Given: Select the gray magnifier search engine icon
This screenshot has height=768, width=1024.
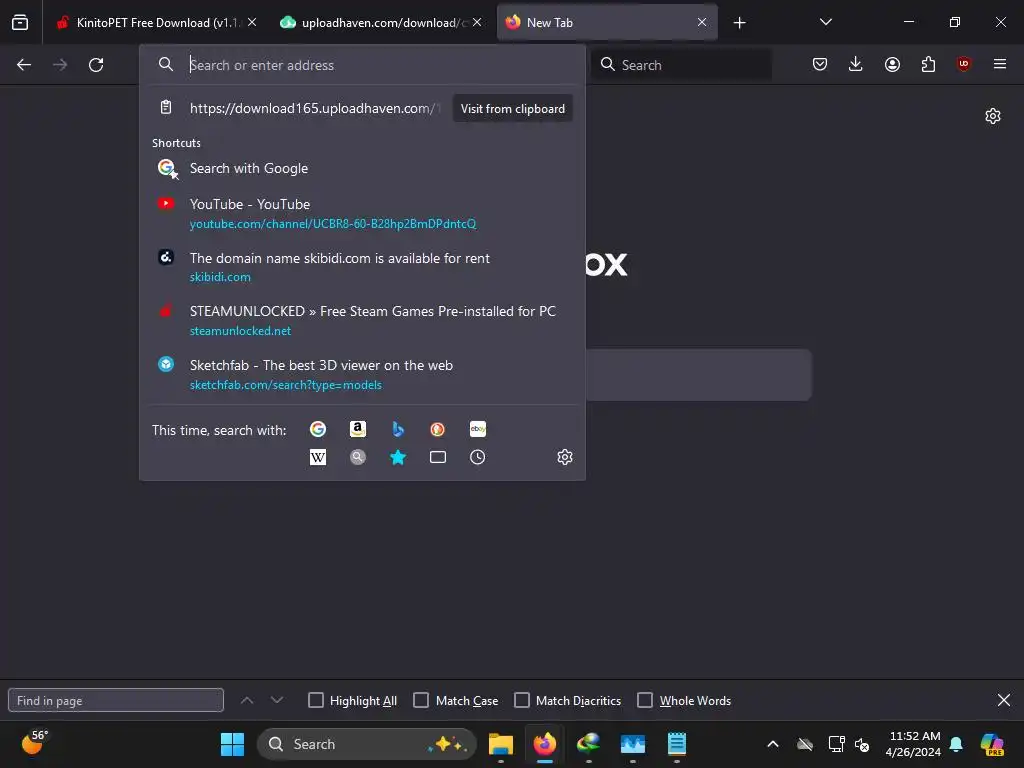Looking at the screenshot, I should 358,457.
